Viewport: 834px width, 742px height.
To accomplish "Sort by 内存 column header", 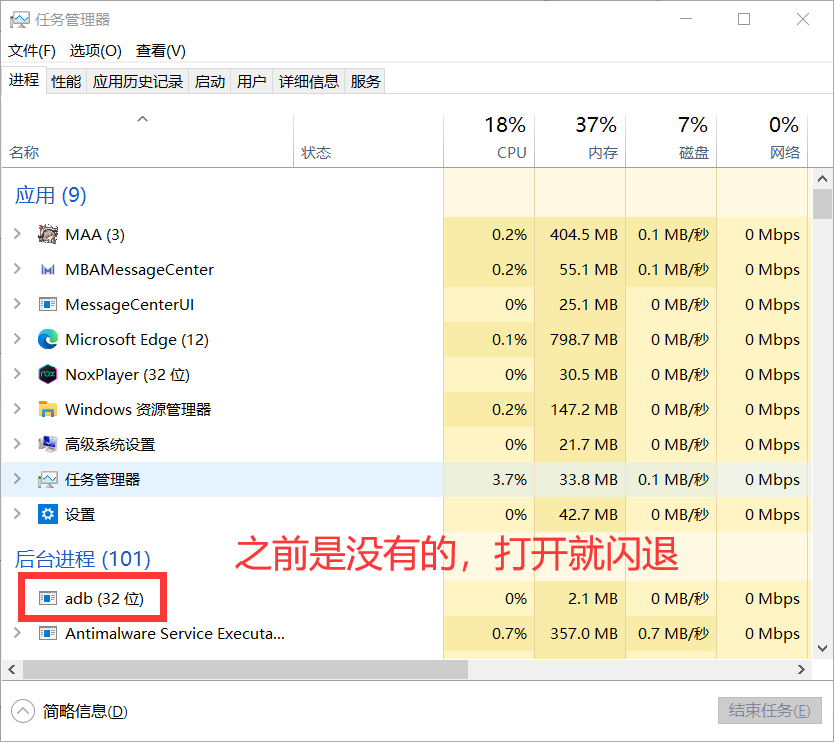I will click(x=580, y=141).
